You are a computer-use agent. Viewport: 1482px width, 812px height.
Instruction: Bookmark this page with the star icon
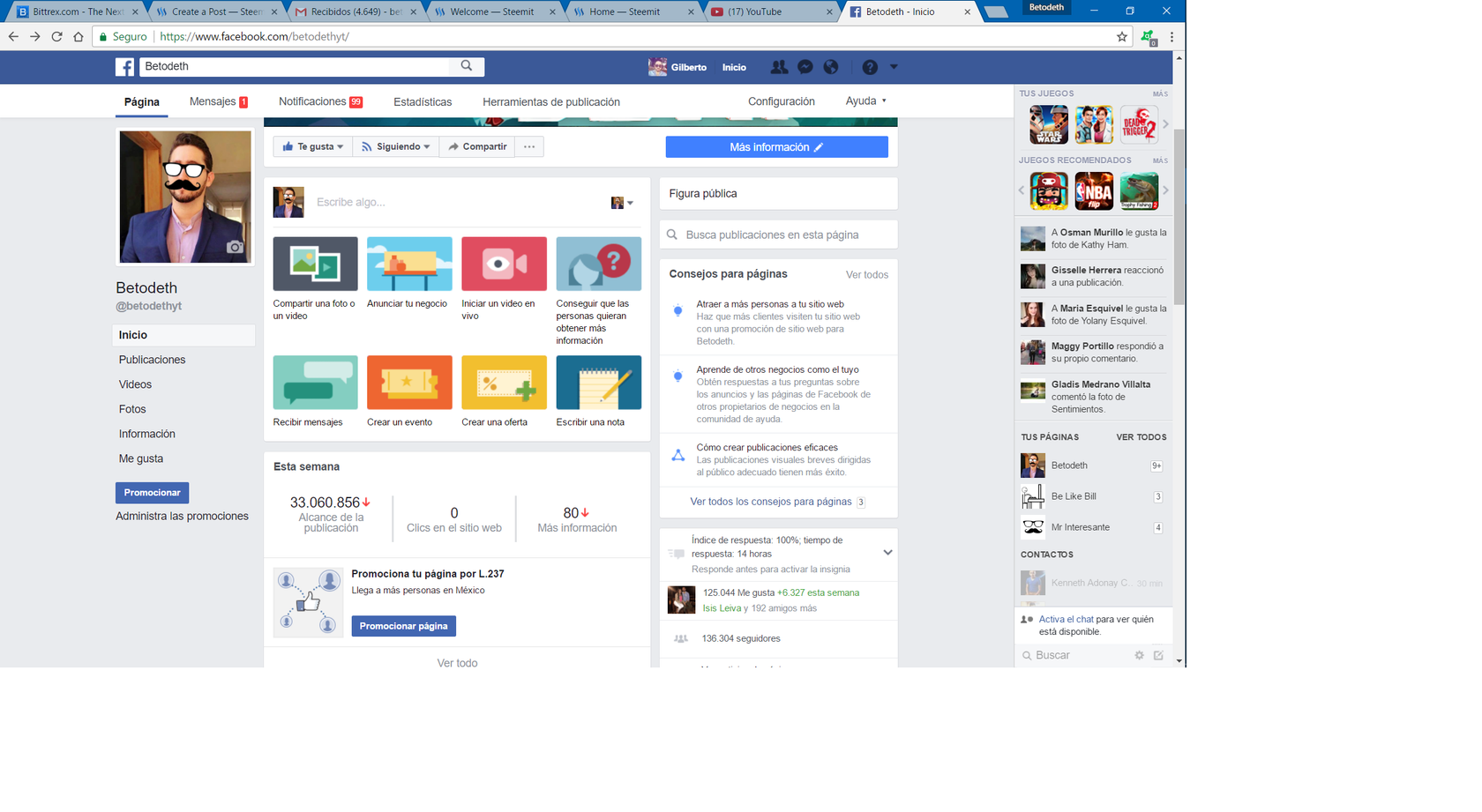click(1122, 37)
